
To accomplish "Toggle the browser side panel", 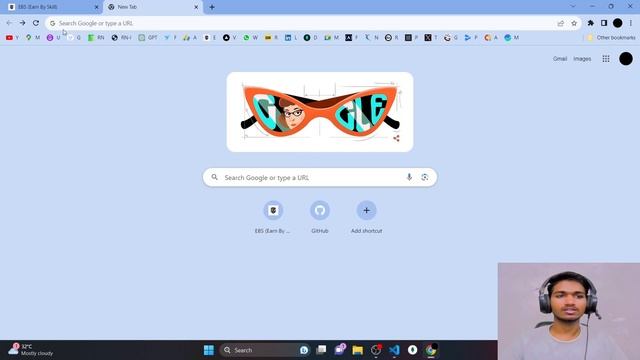I will (604, 23).
